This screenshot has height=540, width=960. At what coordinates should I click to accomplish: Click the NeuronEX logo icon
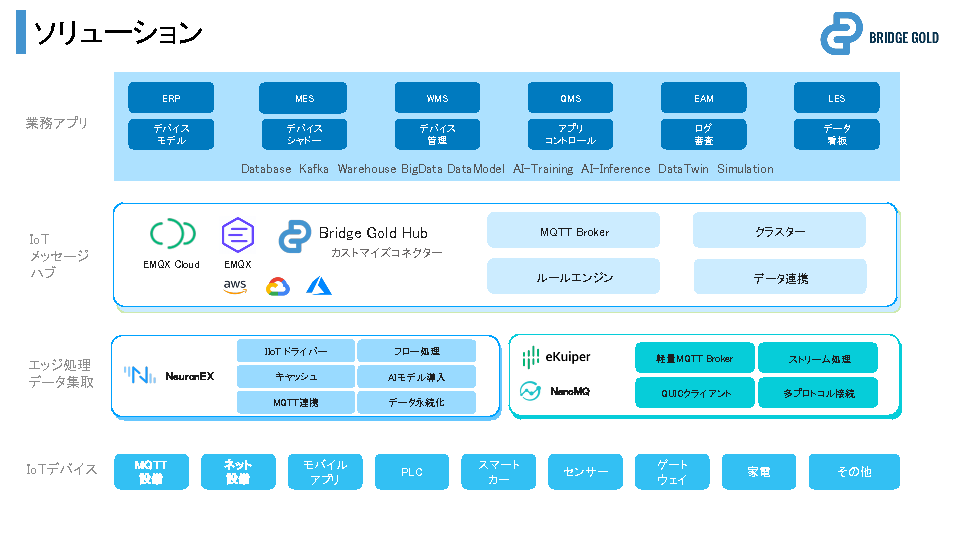(139, 376)
